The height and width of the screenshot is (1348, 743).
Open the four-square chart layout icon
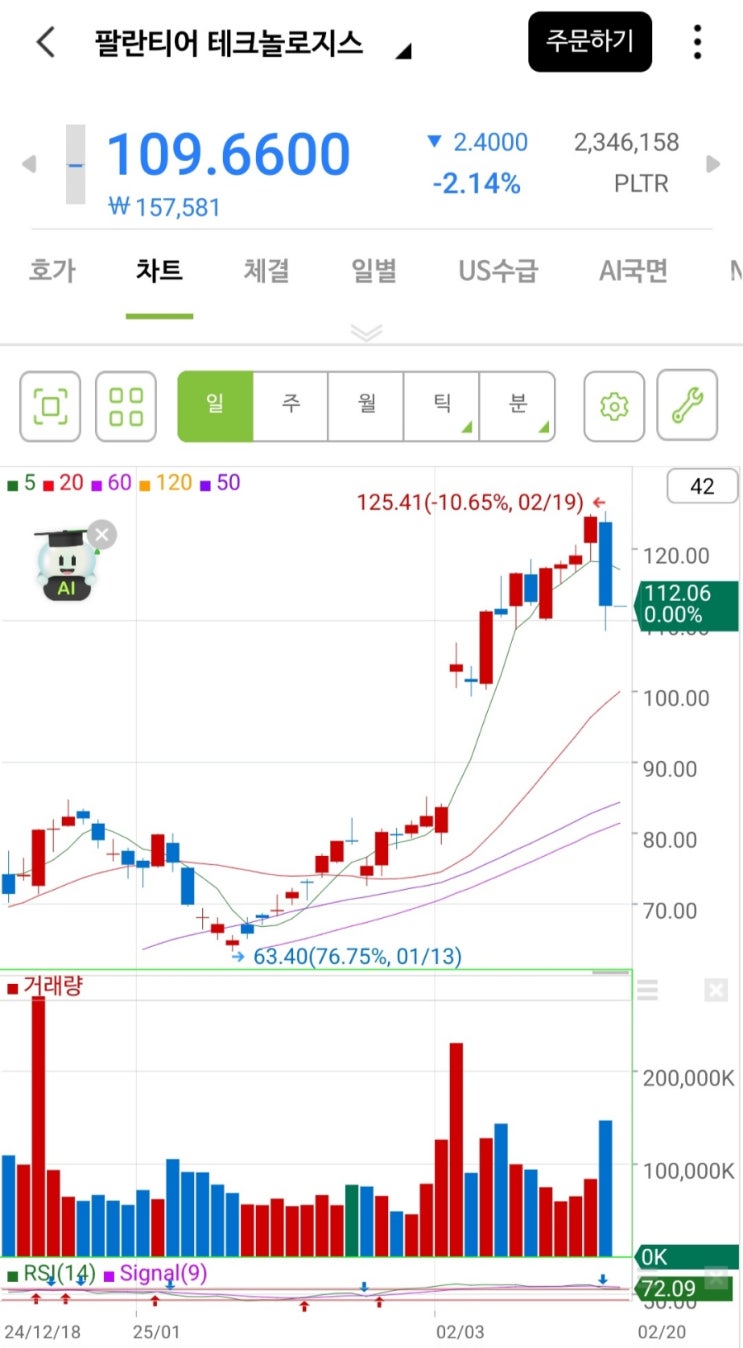pyautogui.click(x=126, y=406)
